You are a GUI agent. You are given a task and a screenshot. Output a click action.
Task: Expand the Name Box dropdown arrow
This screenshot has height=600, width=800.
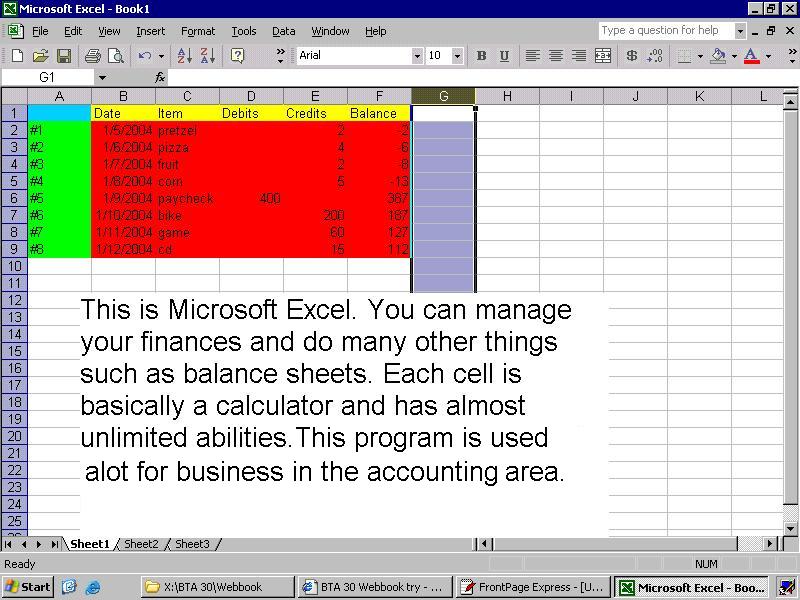103,78
